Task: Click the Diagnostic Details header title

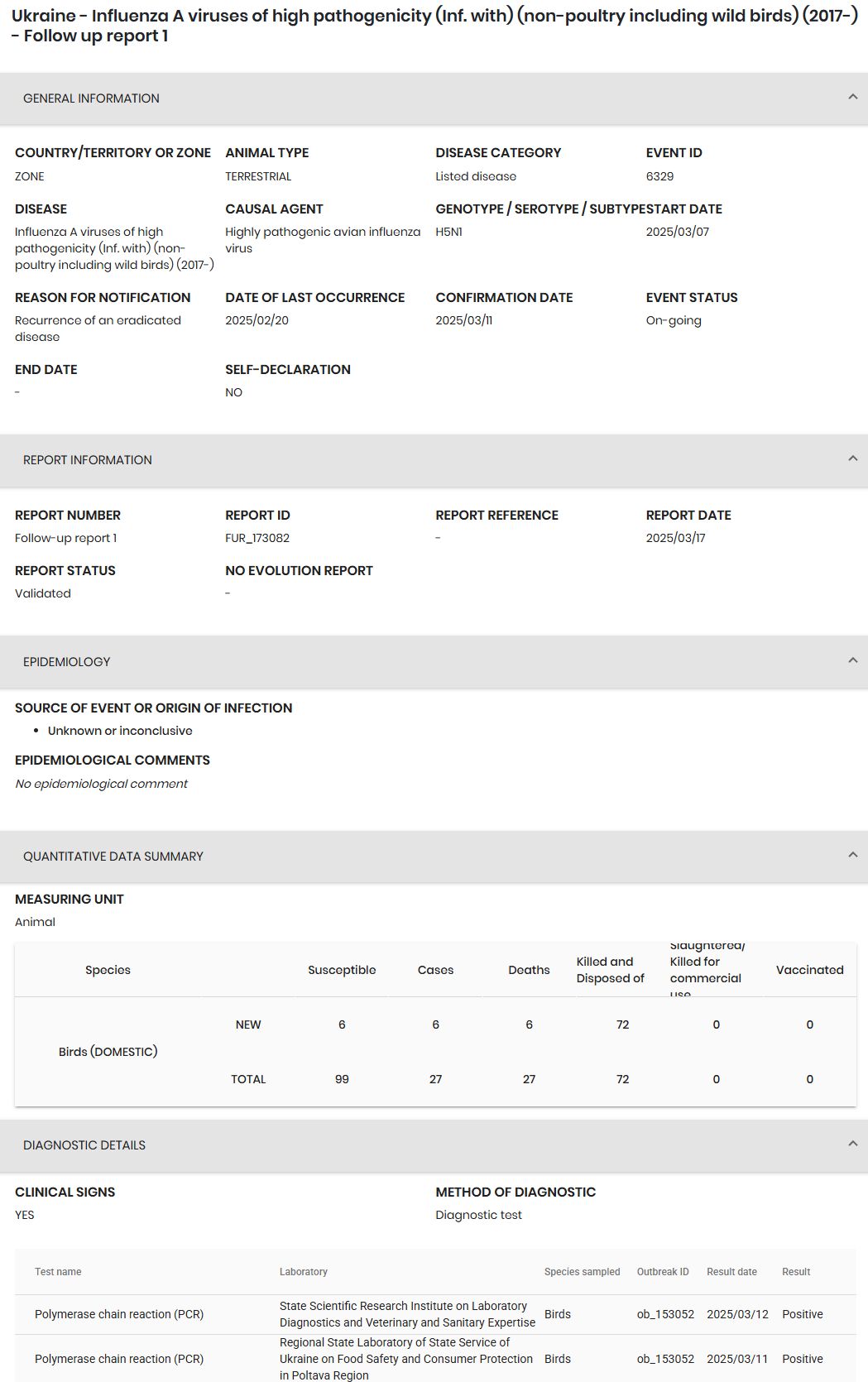Action: (x=84, y=1145)
